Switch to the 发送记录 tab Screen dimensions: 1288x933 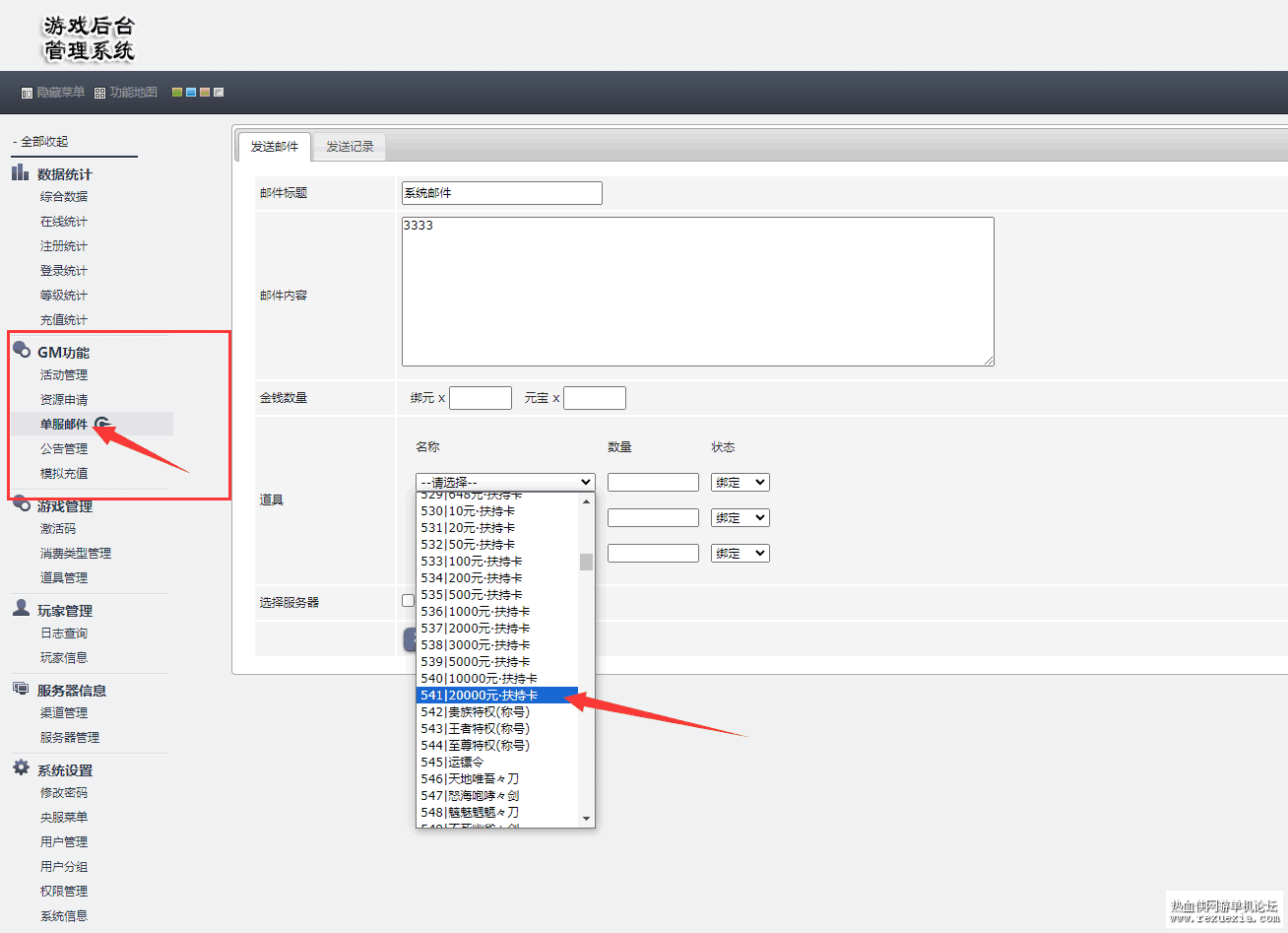(x=350, y=147)
